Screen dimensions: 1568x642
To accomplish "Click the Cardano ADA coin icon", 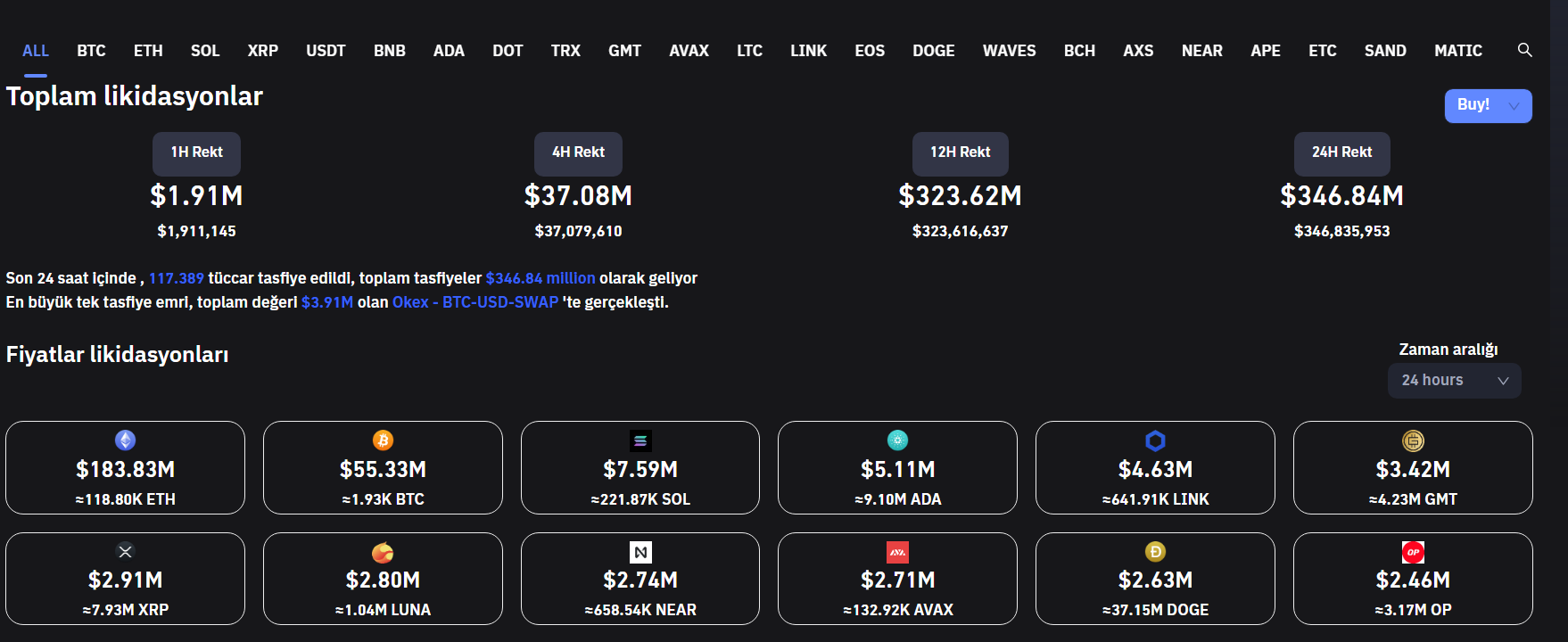I will (897, 440).
